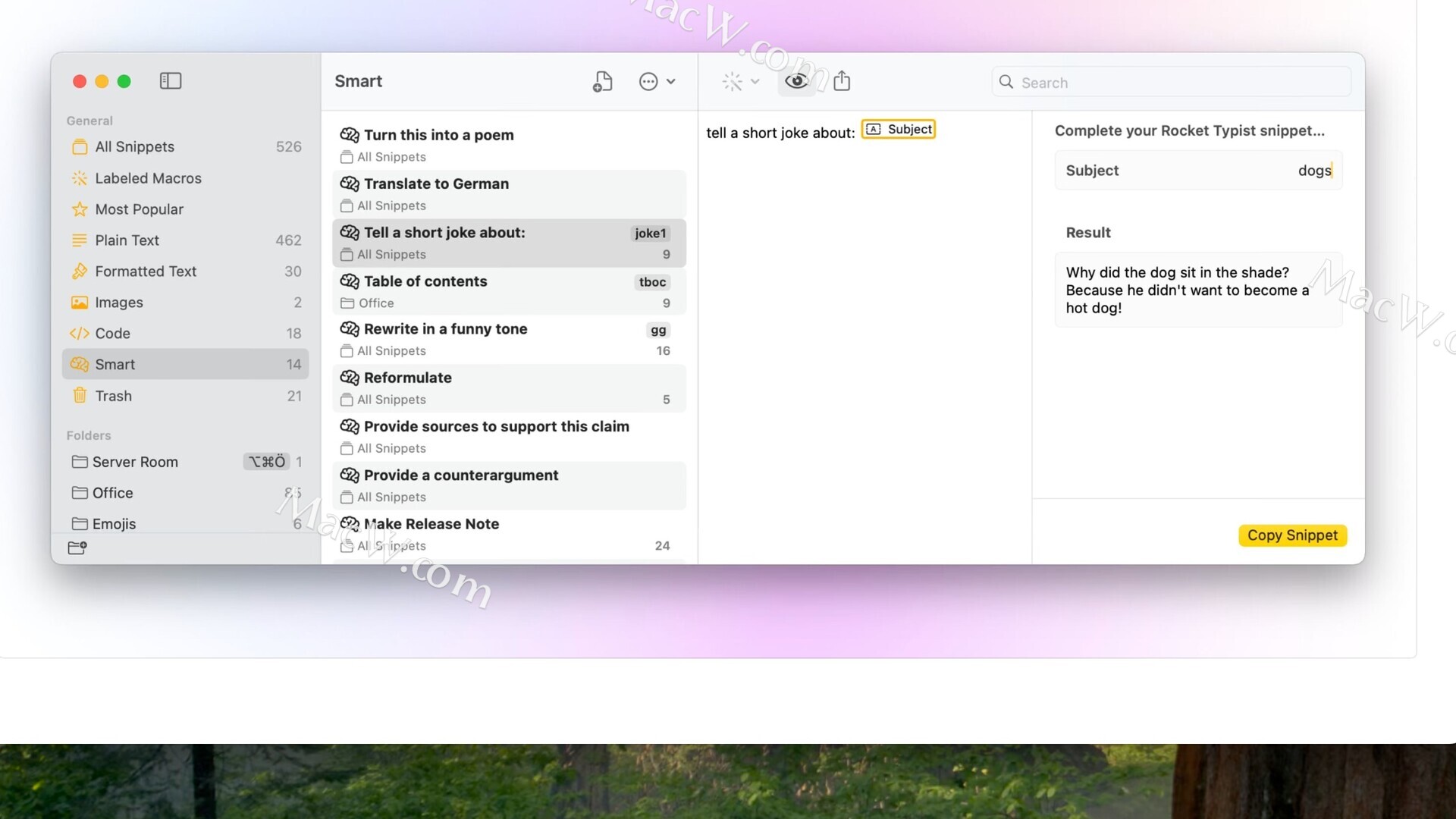Open the Trash category
The image size is (1456, 819).
click(185, 396)
